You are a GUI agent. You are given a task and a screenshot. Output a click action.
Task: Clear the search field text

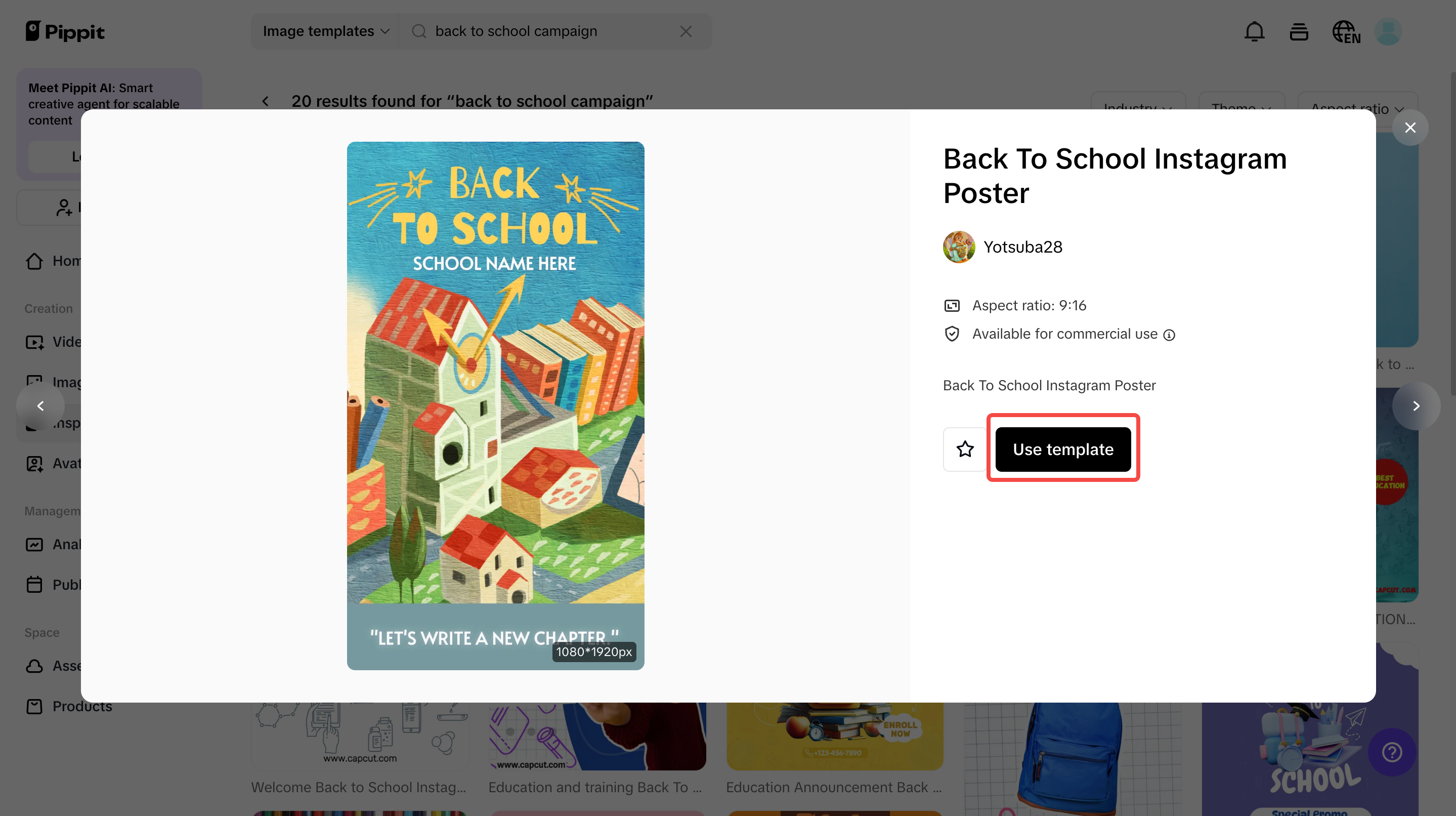coord(686,32)
